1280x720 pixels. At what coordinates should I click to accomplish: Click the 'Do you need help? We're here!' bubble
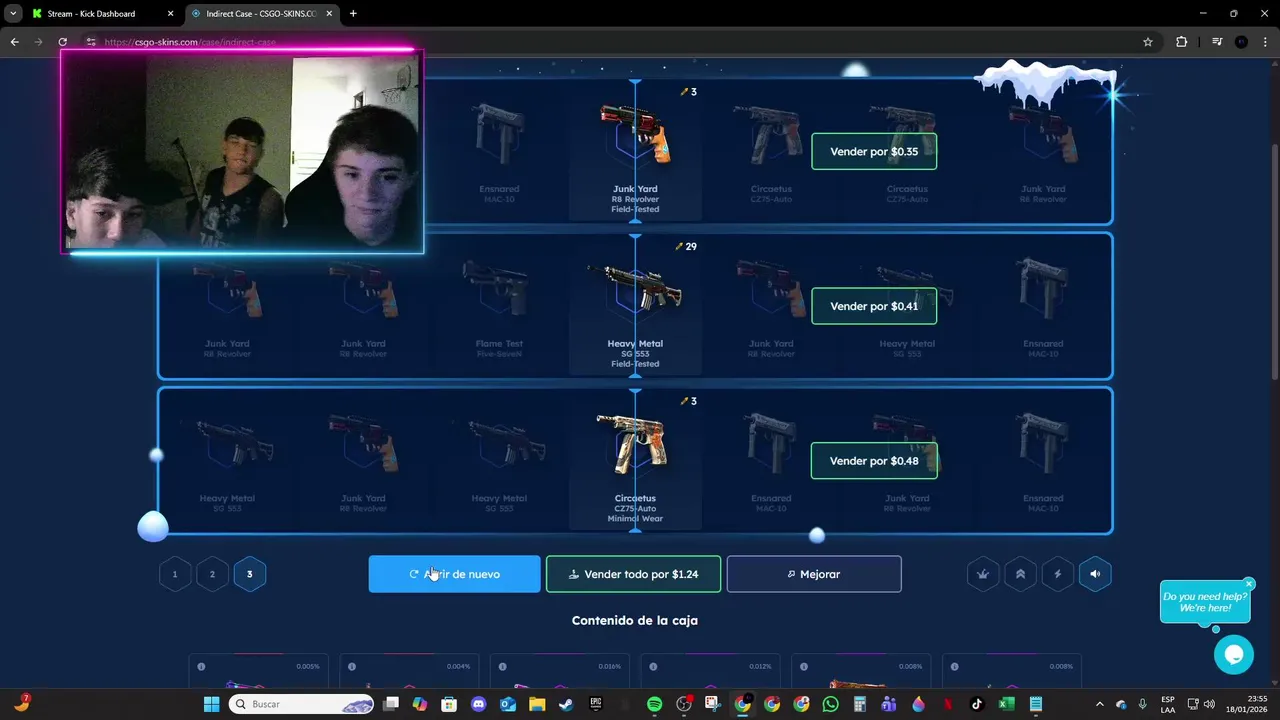coord(1204,602)
